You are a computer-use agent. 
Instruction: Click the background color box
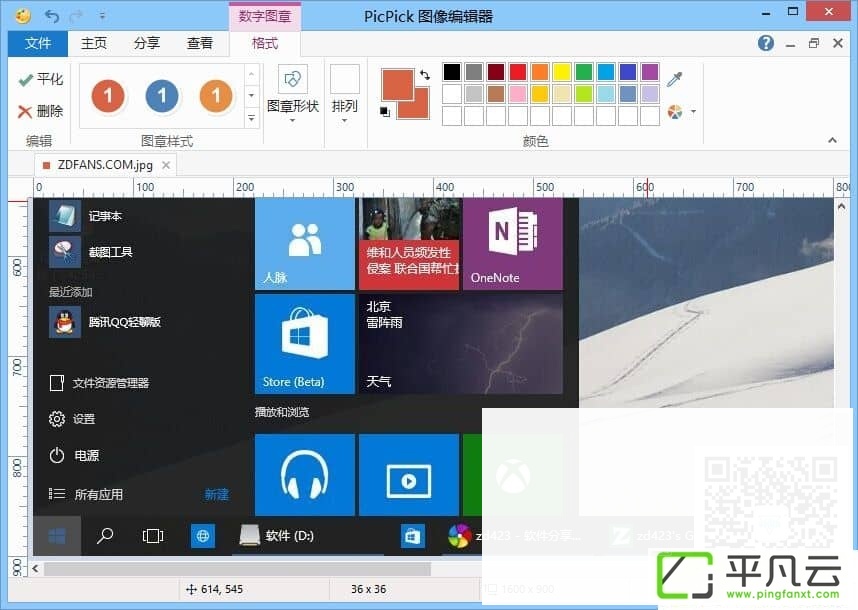(x=421, y=109)
